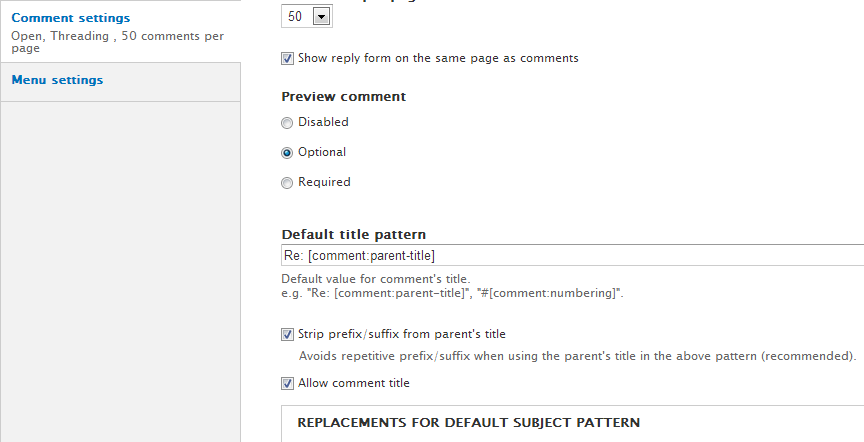Screen dimensions: 864x442
Task: Expand Replacements for Default Subject Pattern section
Action: [468, 422]
